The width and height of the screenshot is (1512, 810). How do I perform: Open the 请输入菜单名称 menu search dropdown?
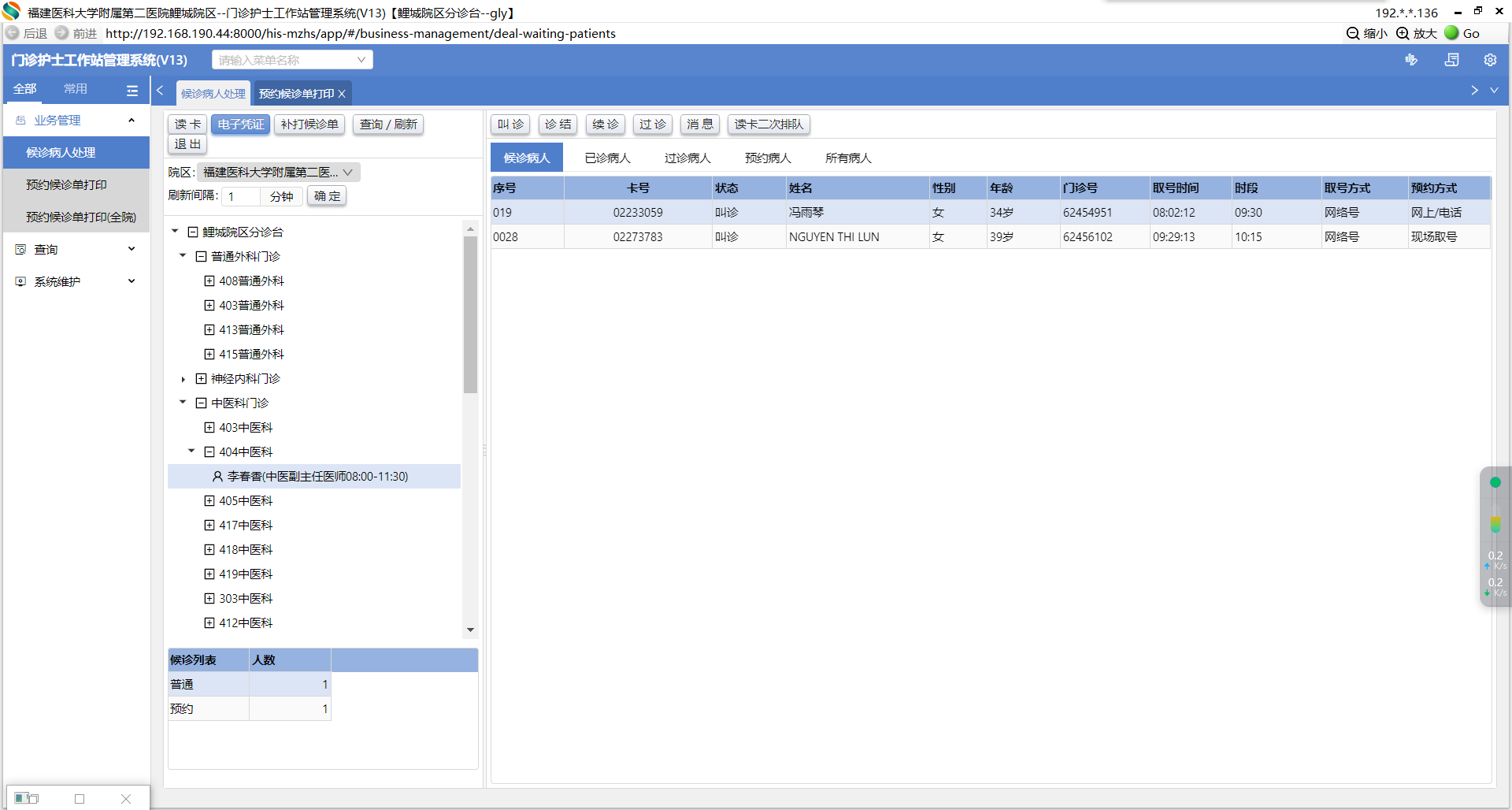pos(292,60)
